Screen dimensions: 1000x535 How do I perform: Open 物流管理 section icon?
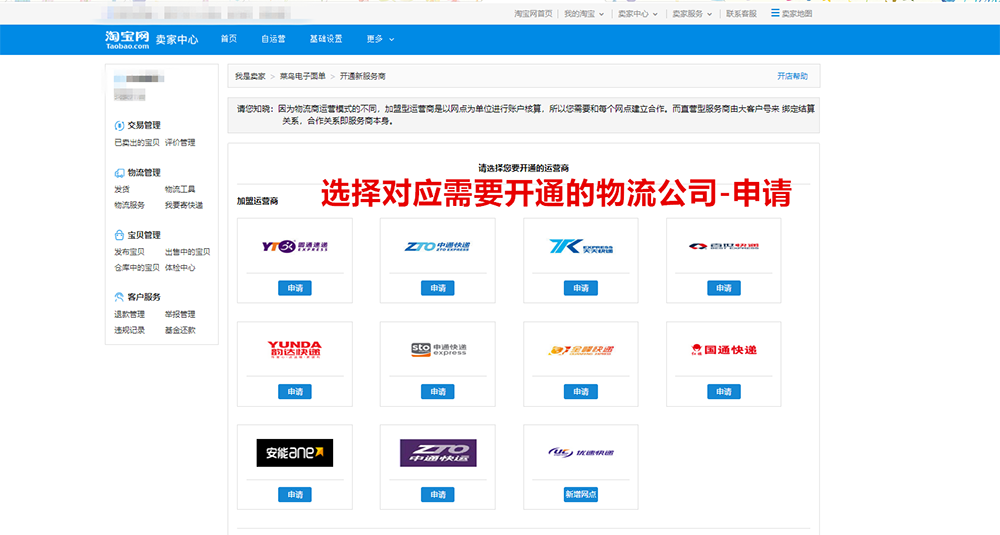pyautogui.click(x=119, y=173)
